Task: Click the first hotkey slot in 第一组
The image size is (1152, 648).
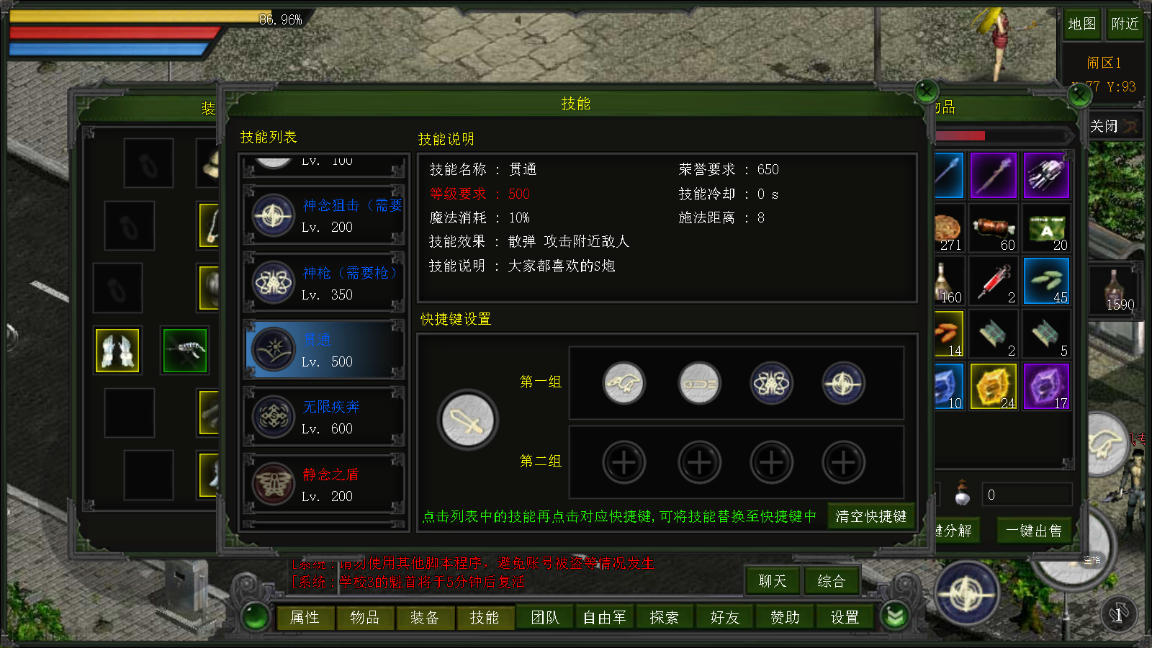Action: [x=624, y=383]
